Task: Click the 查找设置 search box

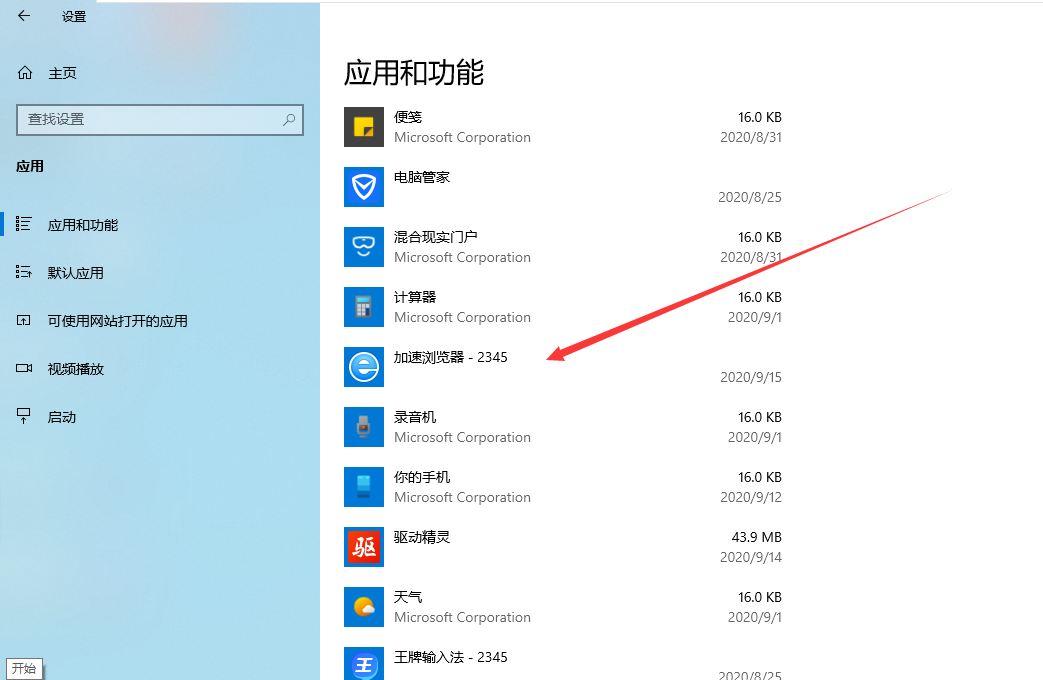Action: (150, 119)
